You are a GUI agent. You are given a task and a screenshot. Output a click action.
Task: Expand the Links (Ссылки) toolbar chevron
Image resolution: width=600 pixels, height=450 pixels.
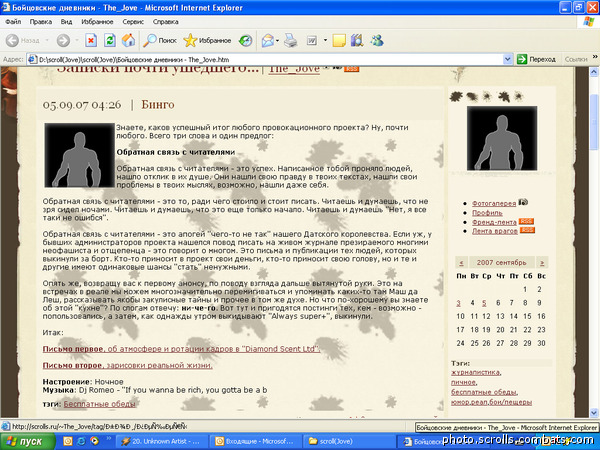coord(595,57)
